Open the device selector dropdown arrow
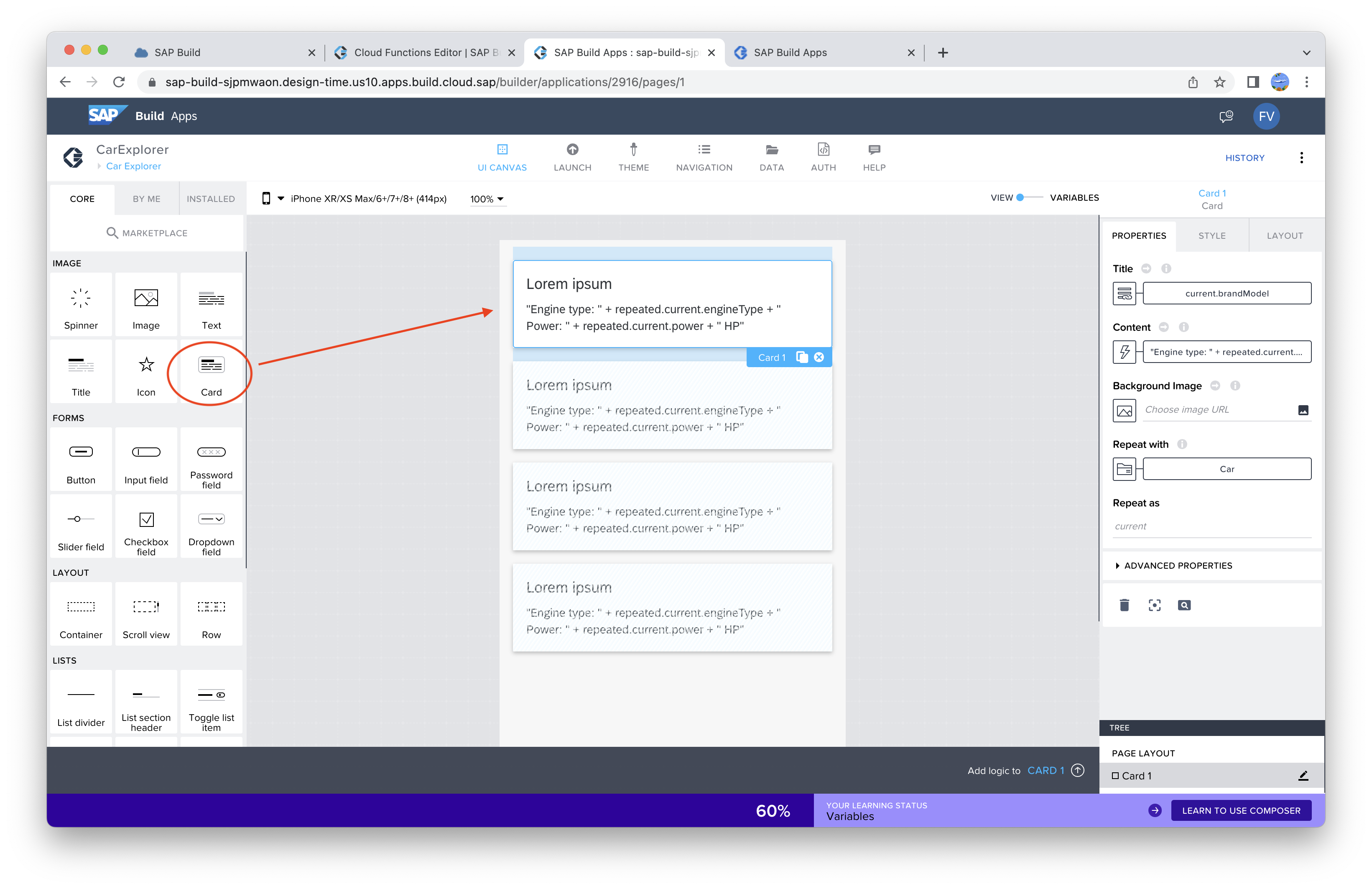 pos(281,198)
